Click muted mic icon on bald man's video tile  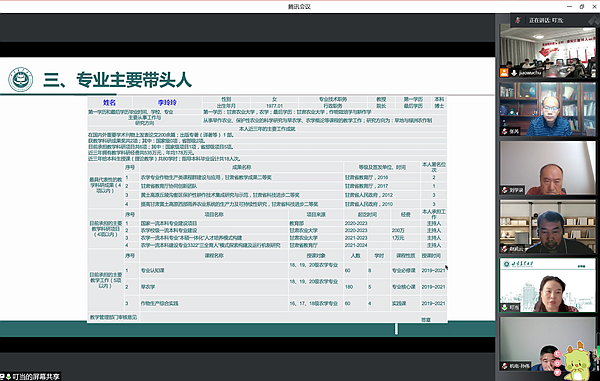[x=505, y=190]
